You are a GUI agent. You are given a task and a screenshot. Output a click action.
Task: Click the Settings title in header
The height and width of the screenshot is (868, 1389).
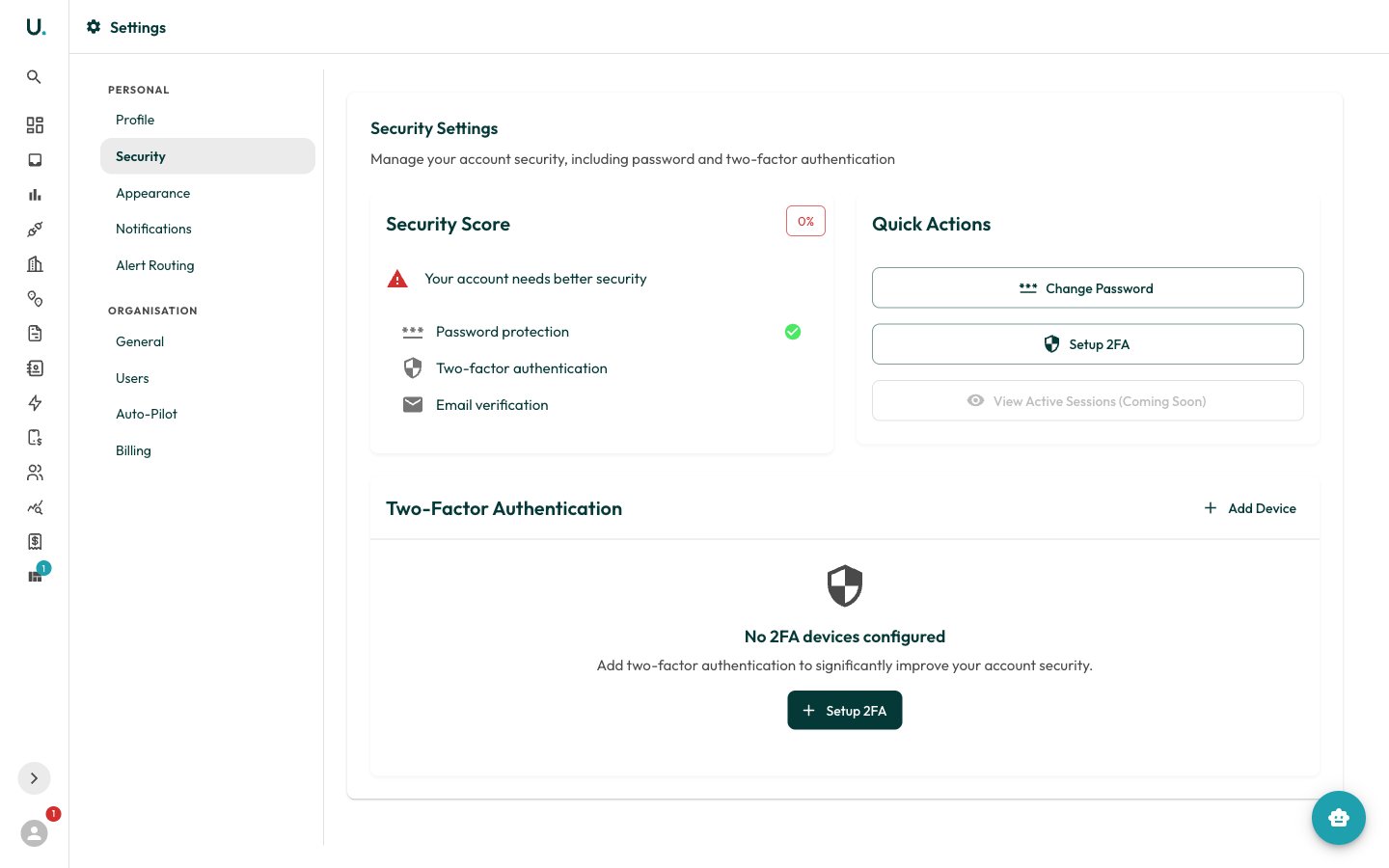coord(138,27)
